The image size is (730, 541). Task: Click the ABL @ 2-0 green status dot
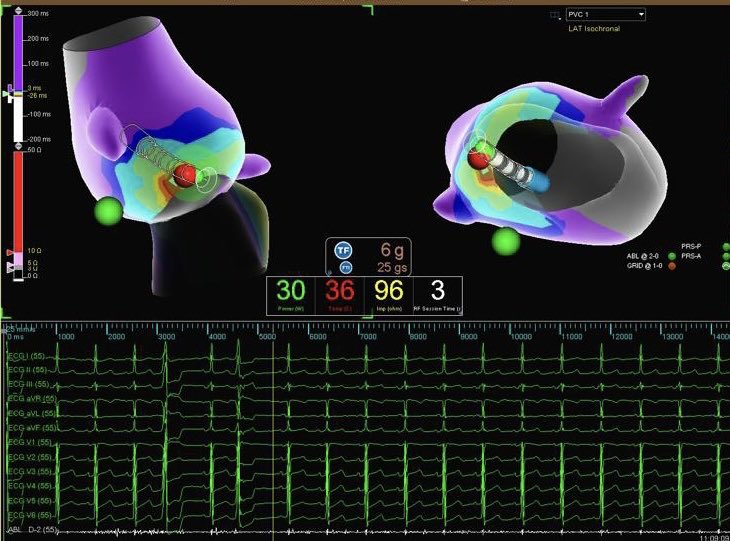click(672, 256)
